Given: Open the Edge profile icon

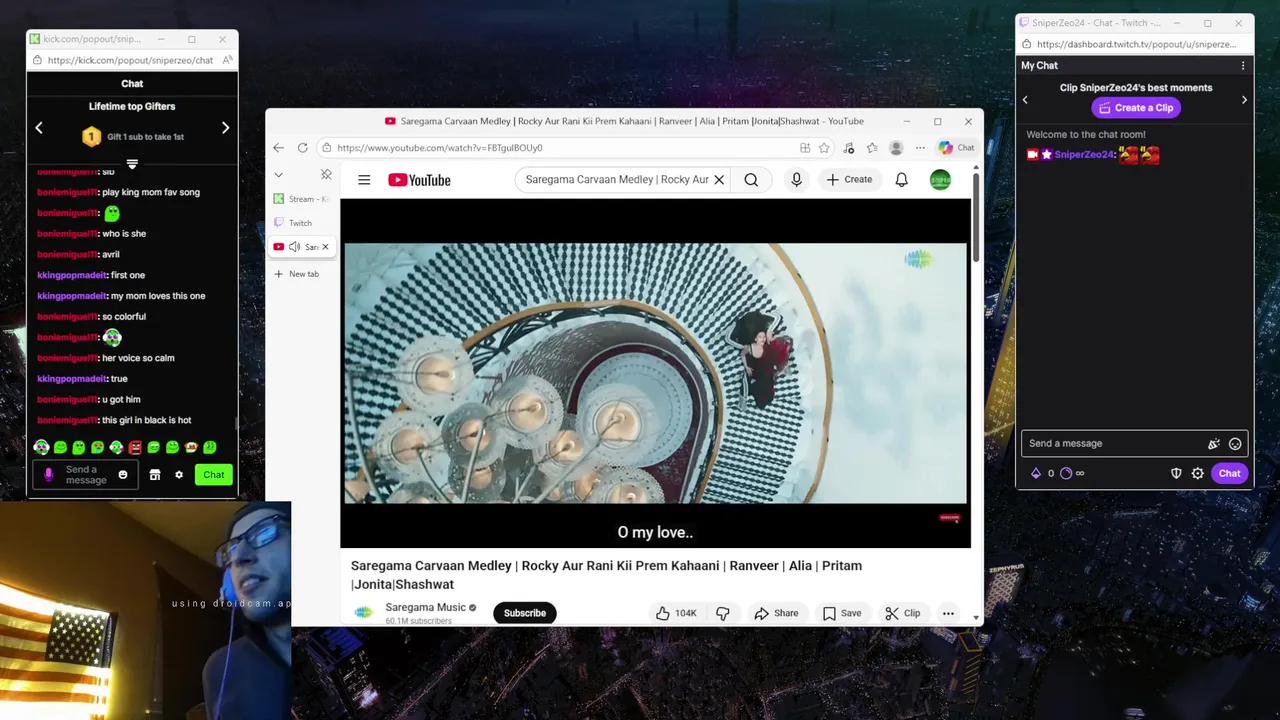Looking at the screenshot, I should tap(896, 148).
